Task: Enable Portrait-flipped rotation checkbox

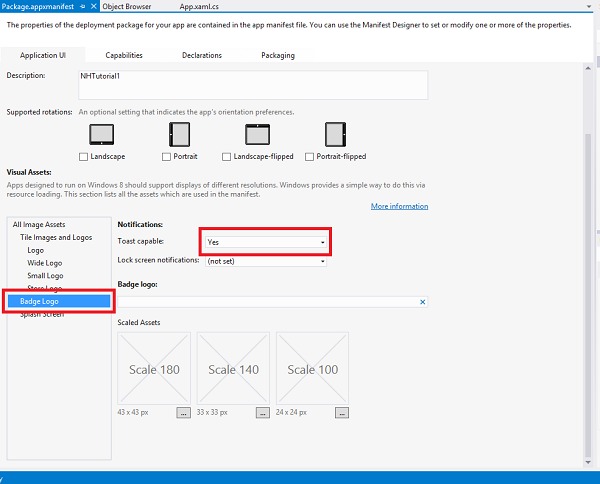Action: [x=309, y=157]
